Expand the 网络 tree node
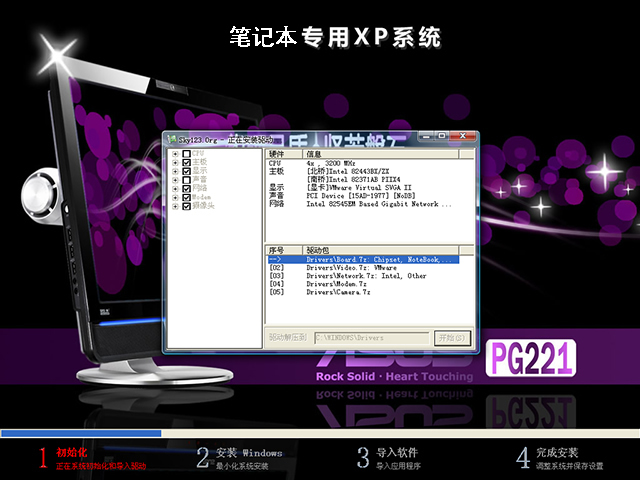Screen dimensions: 640x480 pos(175,189)
